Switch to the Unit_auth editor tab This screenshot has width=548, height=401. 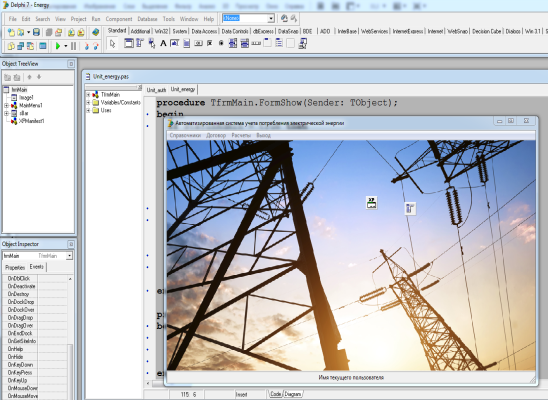(x=156, y=90)
